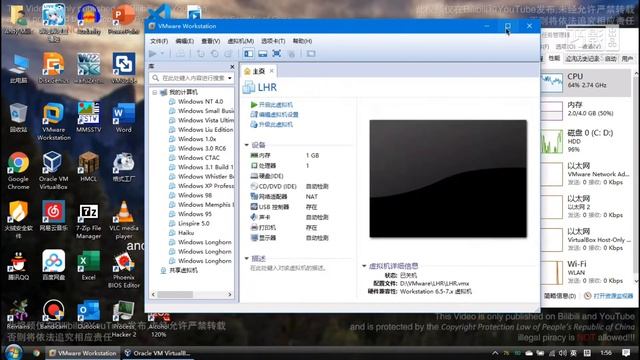Open the 选项卡(T) menu
The width and height of the screenshot is (640, 360).
pyautogui.click(x=273, y=41)
